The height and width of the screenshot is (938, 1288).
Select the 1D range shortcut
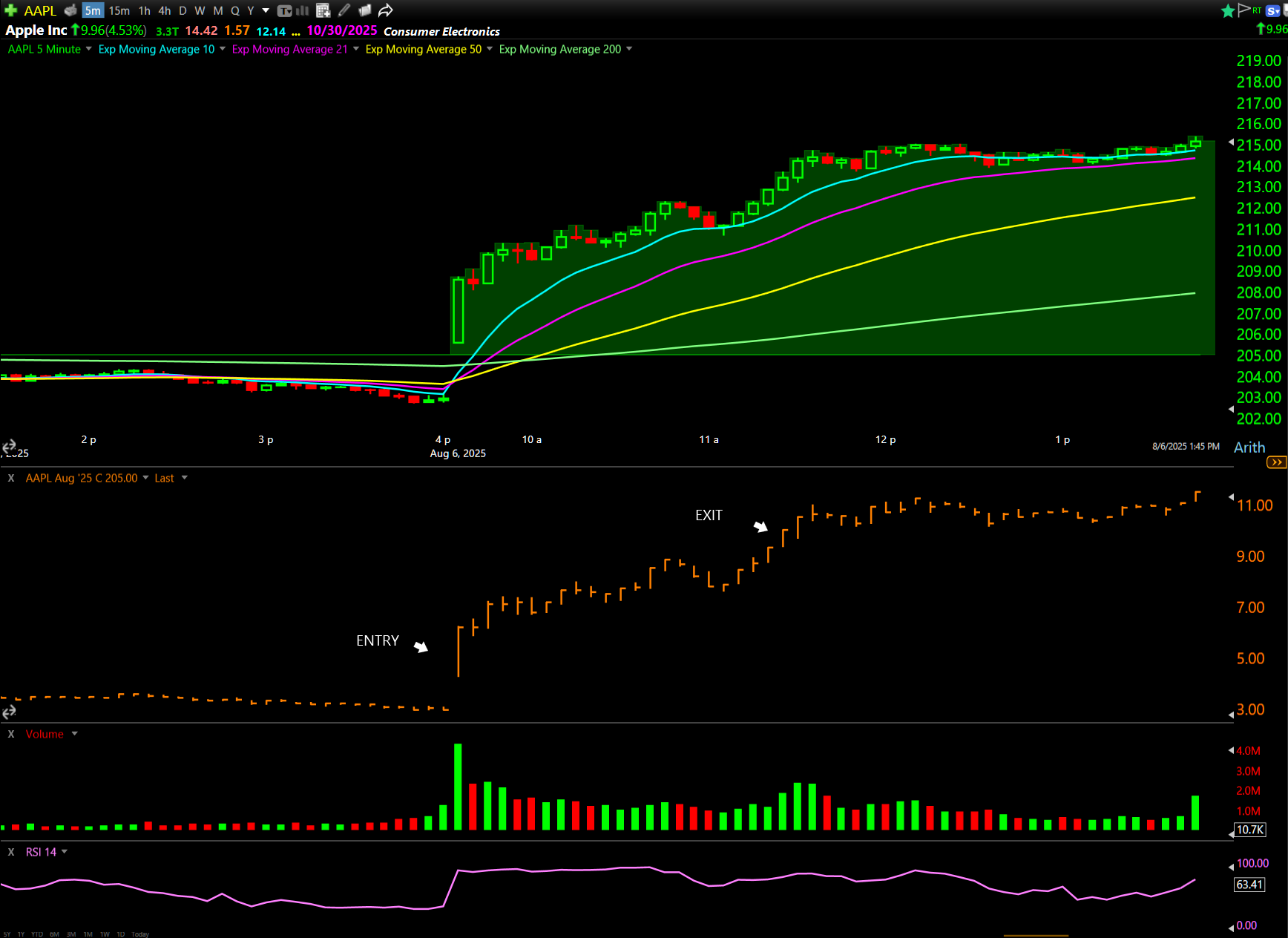tap(121, 934)
